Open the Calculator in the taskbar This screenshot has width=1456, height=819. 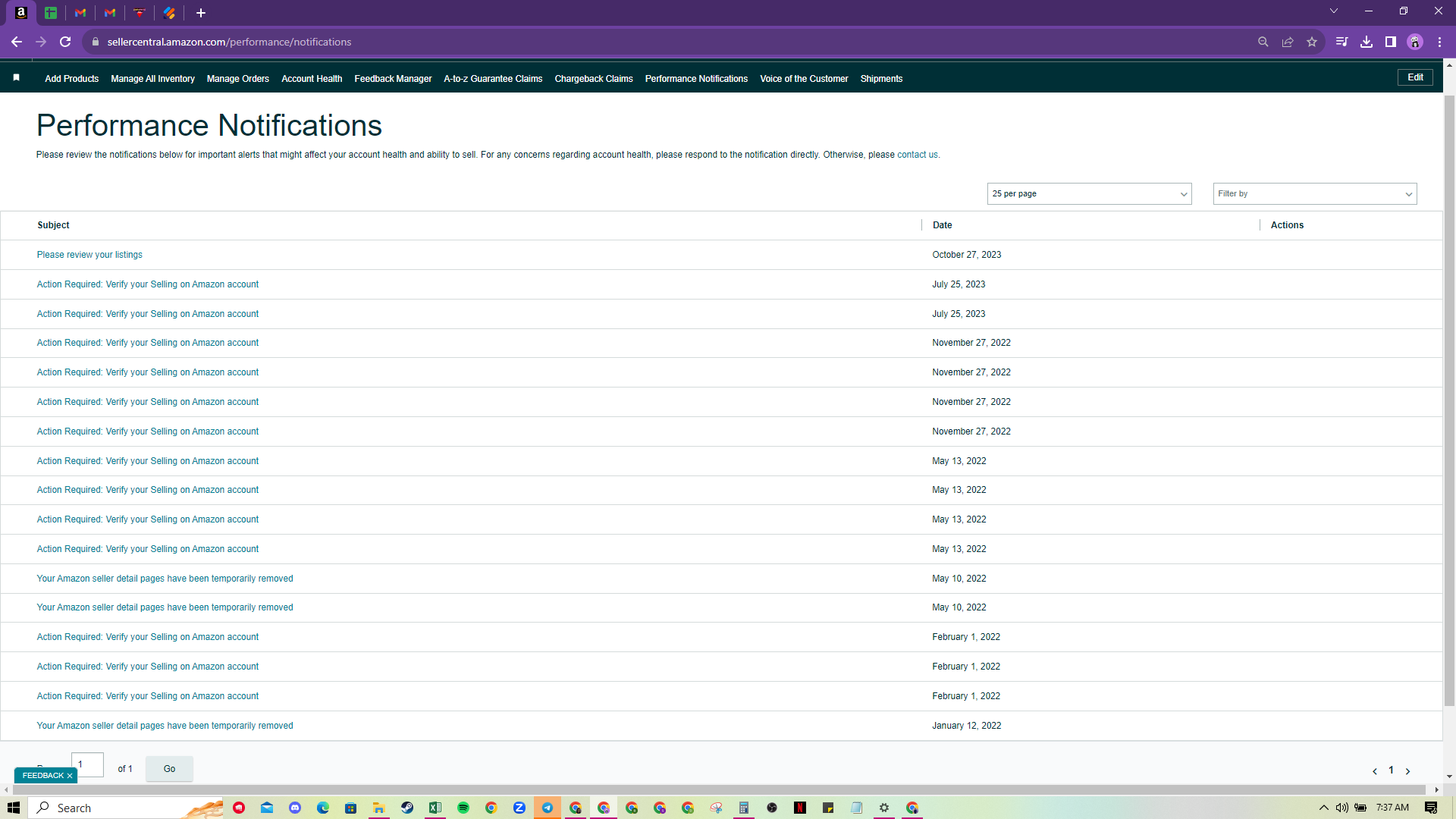pos(744,808)
